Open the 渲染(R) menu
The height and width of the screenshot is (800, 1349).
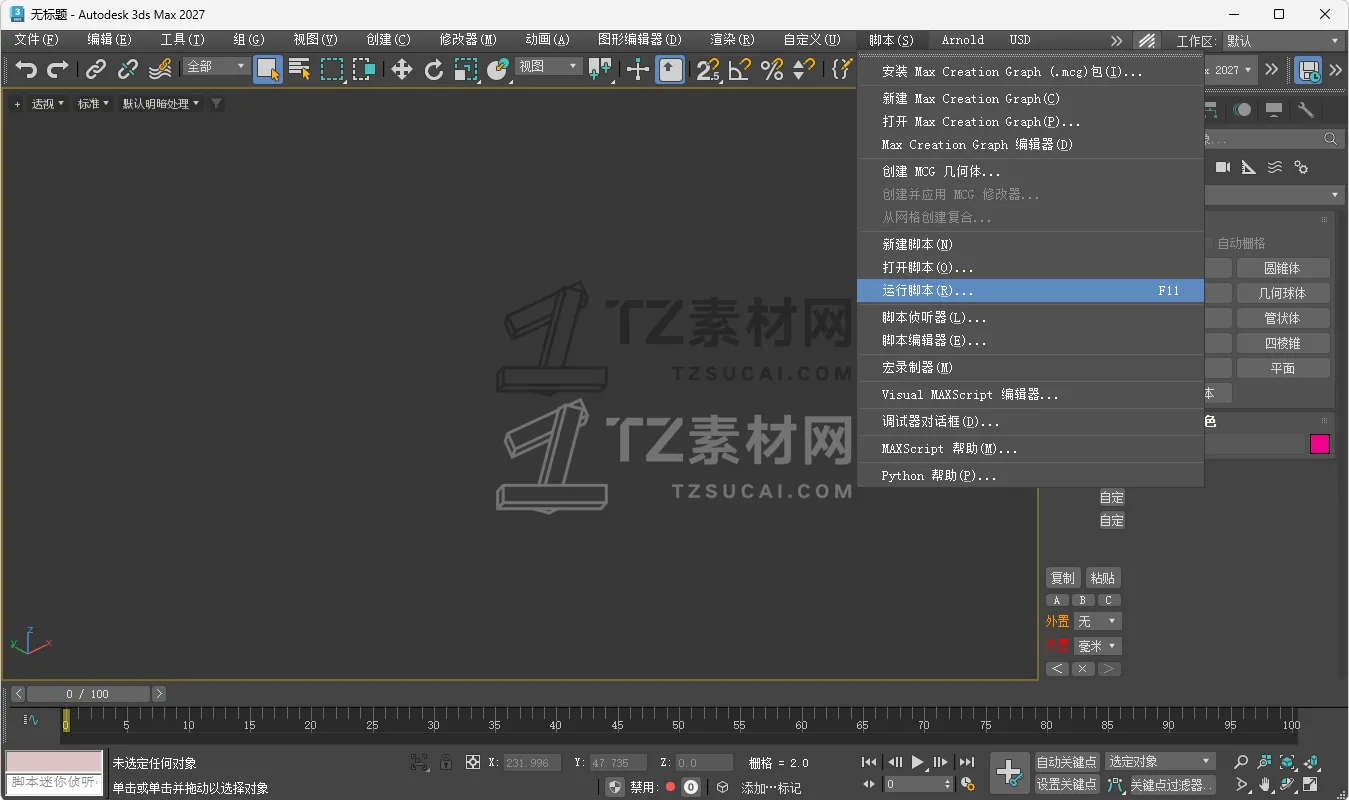click(733, 40)
